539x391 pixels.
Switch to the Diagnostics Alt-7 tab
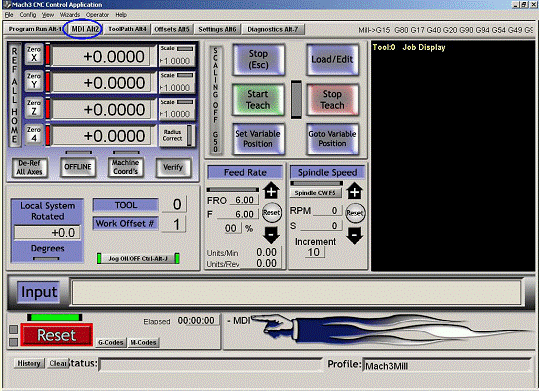(273, 30)
